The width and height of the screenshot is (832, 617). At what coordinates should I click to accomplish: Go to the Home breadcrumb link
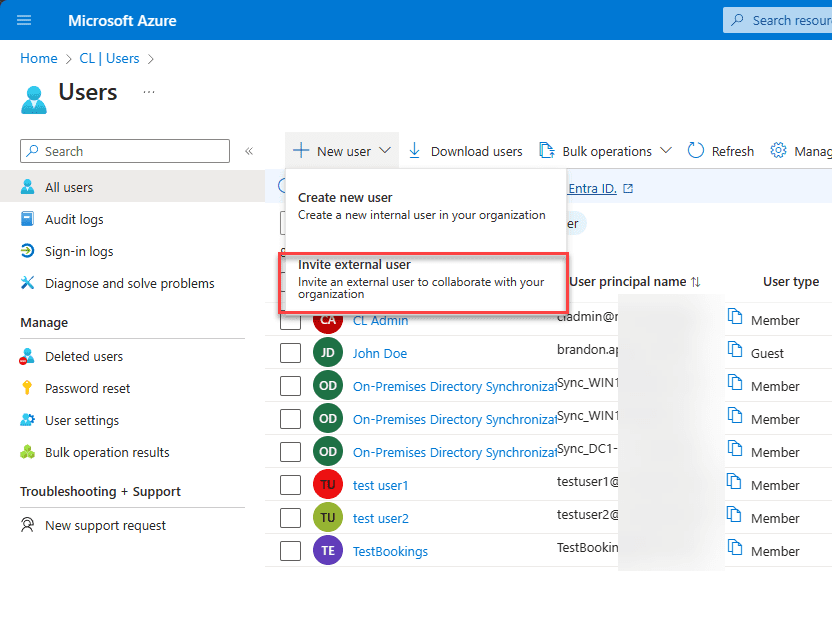(x=39, y=58)
